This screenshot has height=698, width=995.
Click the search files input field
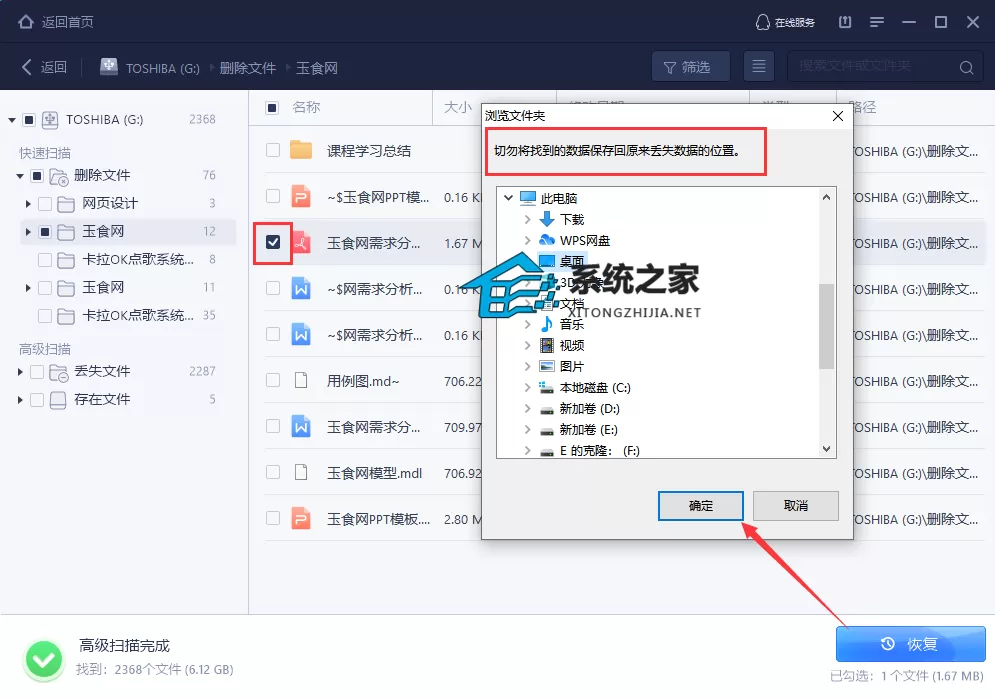tap(871, 67)
